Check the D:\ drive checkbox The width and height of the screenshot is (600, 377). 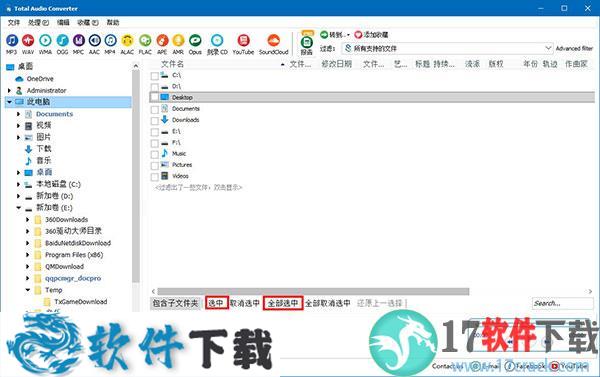(x=154, y=87)
